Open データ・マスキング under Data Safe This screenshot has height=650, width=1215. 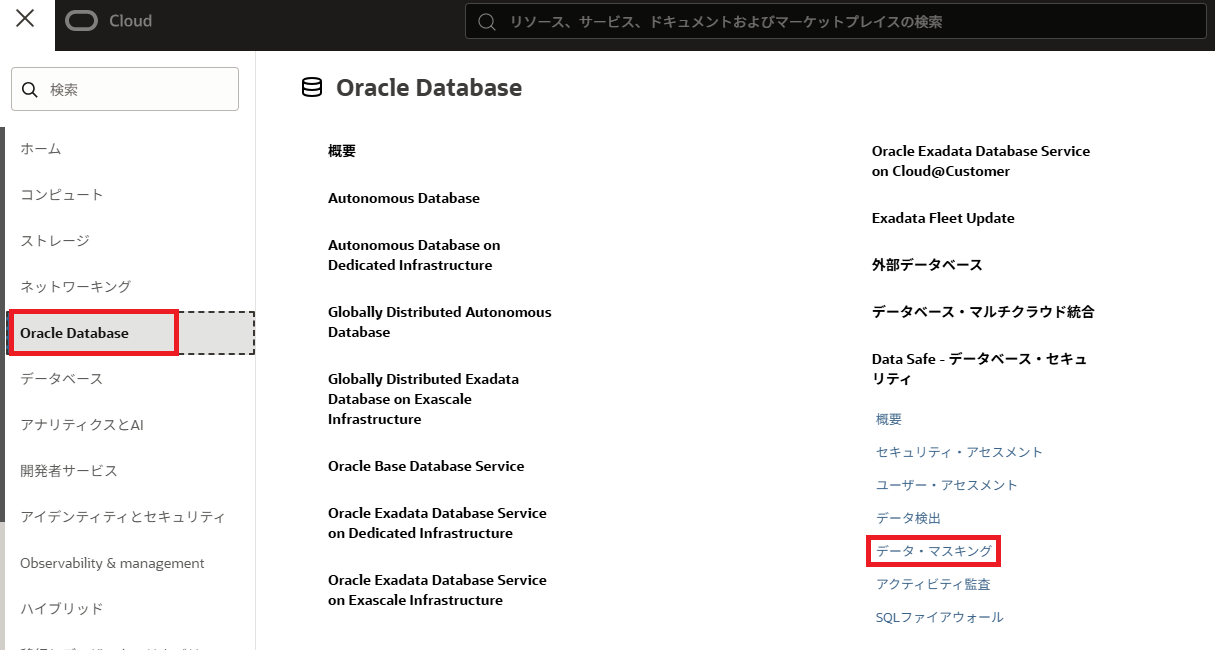934,551
